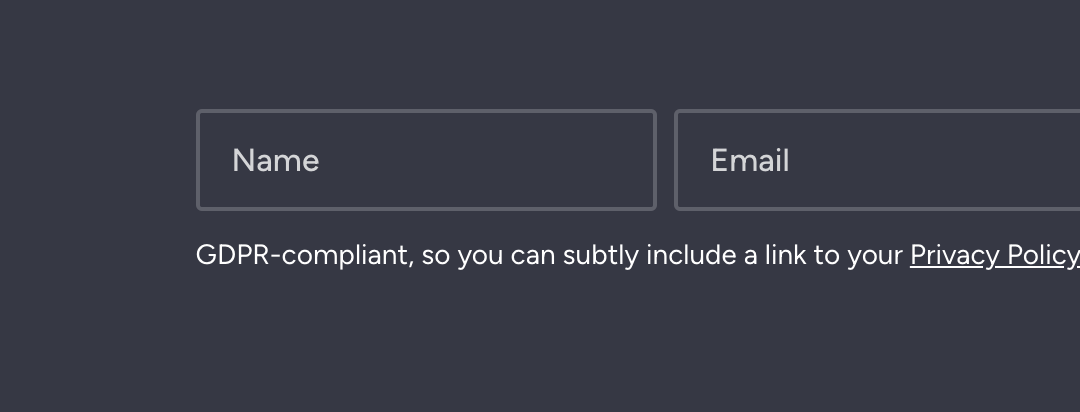This screenshot has height=412, width=1080.
Task: Follow the underlined Privacy Policy text
Action: click(995, 256)
